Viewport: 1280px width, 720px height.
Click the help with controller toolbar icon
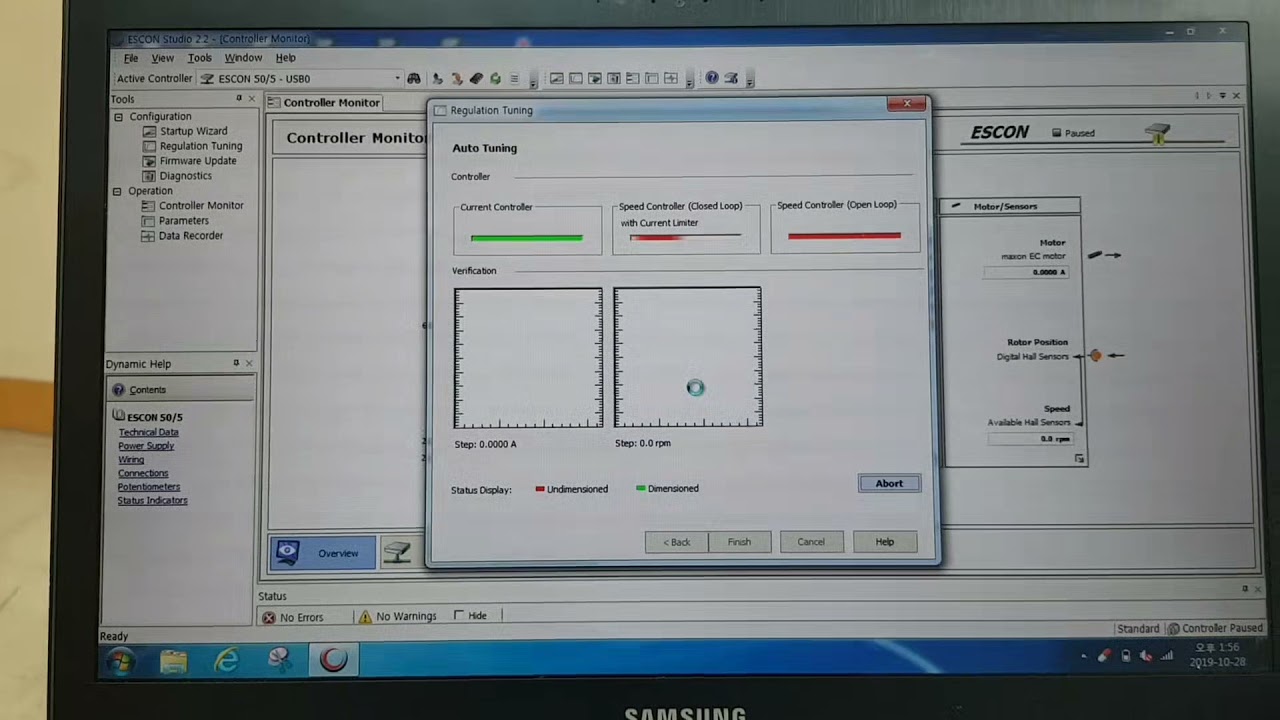[x=731, y=78]
